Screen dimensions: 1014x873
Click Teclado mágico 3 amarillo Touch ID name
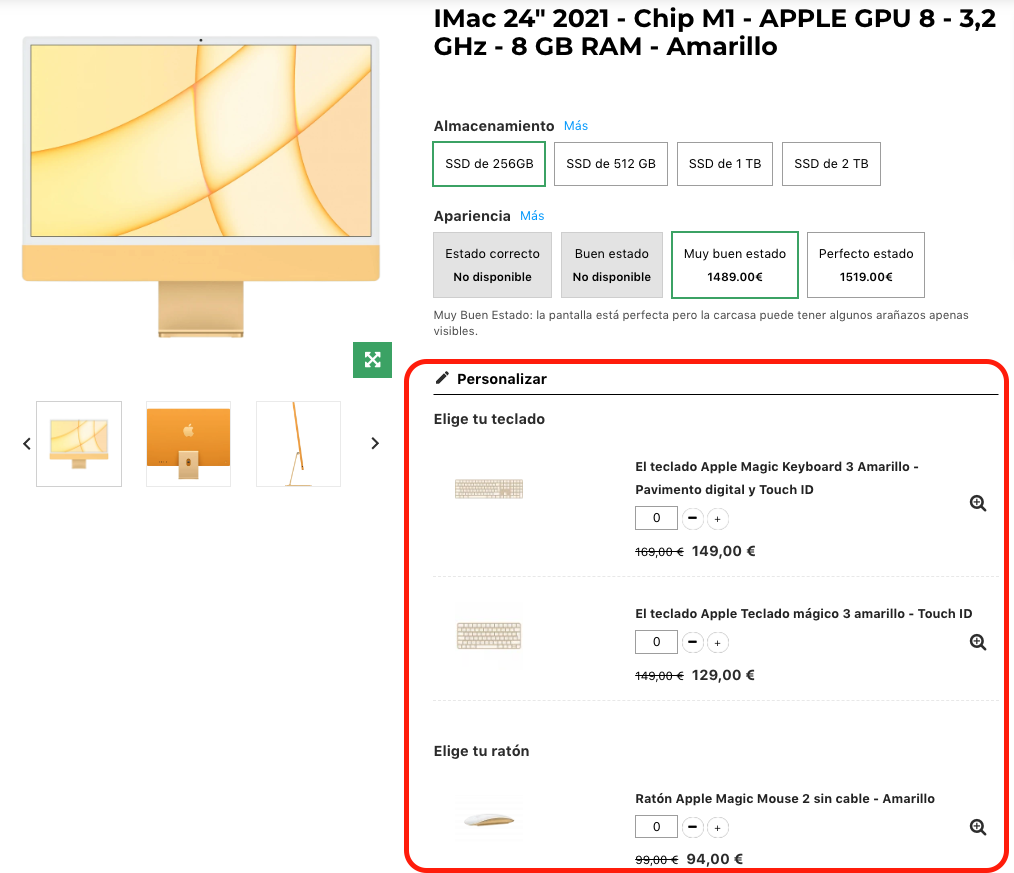click(803, 613)
